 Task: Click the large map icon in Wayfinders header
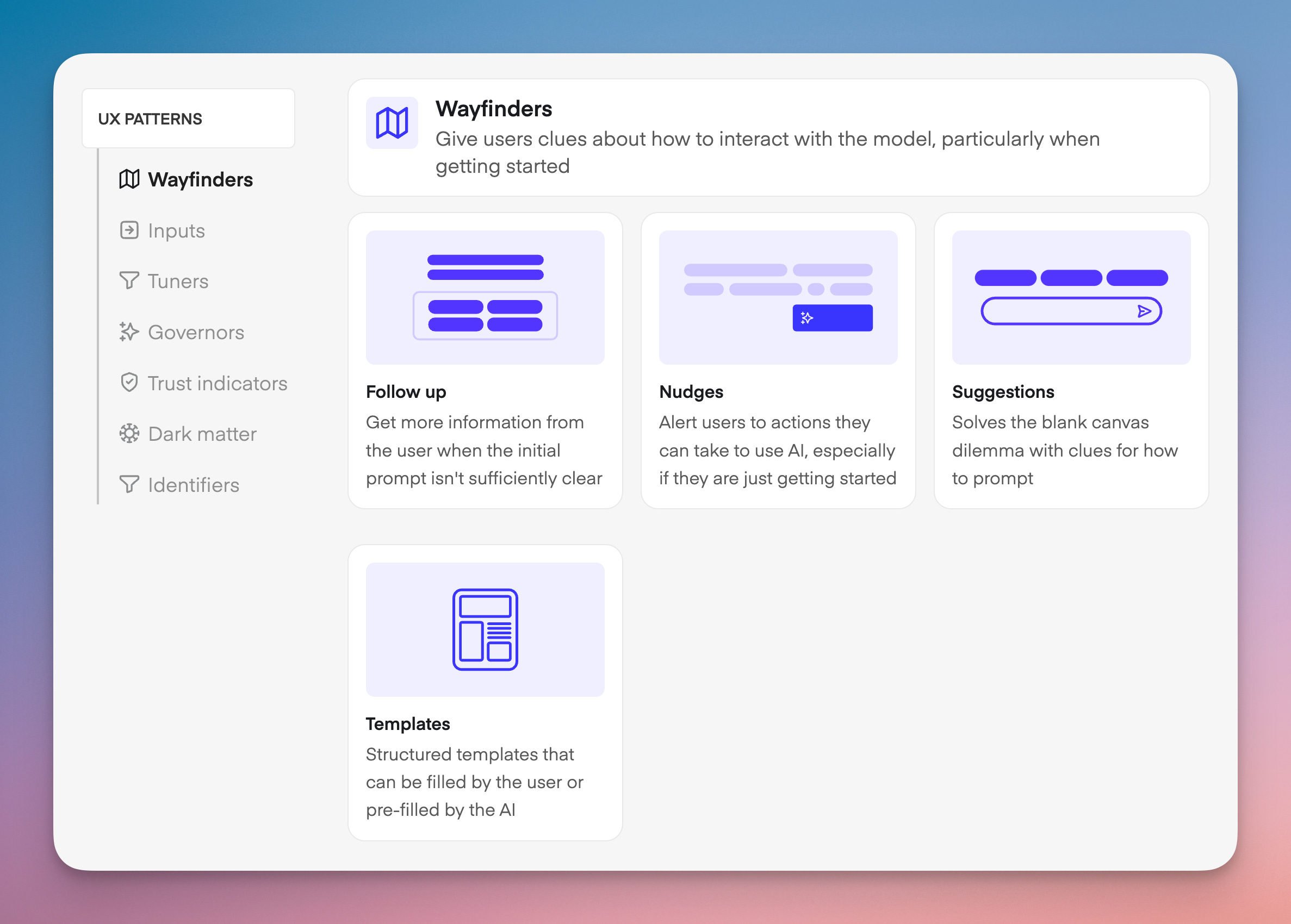[392, 123]
